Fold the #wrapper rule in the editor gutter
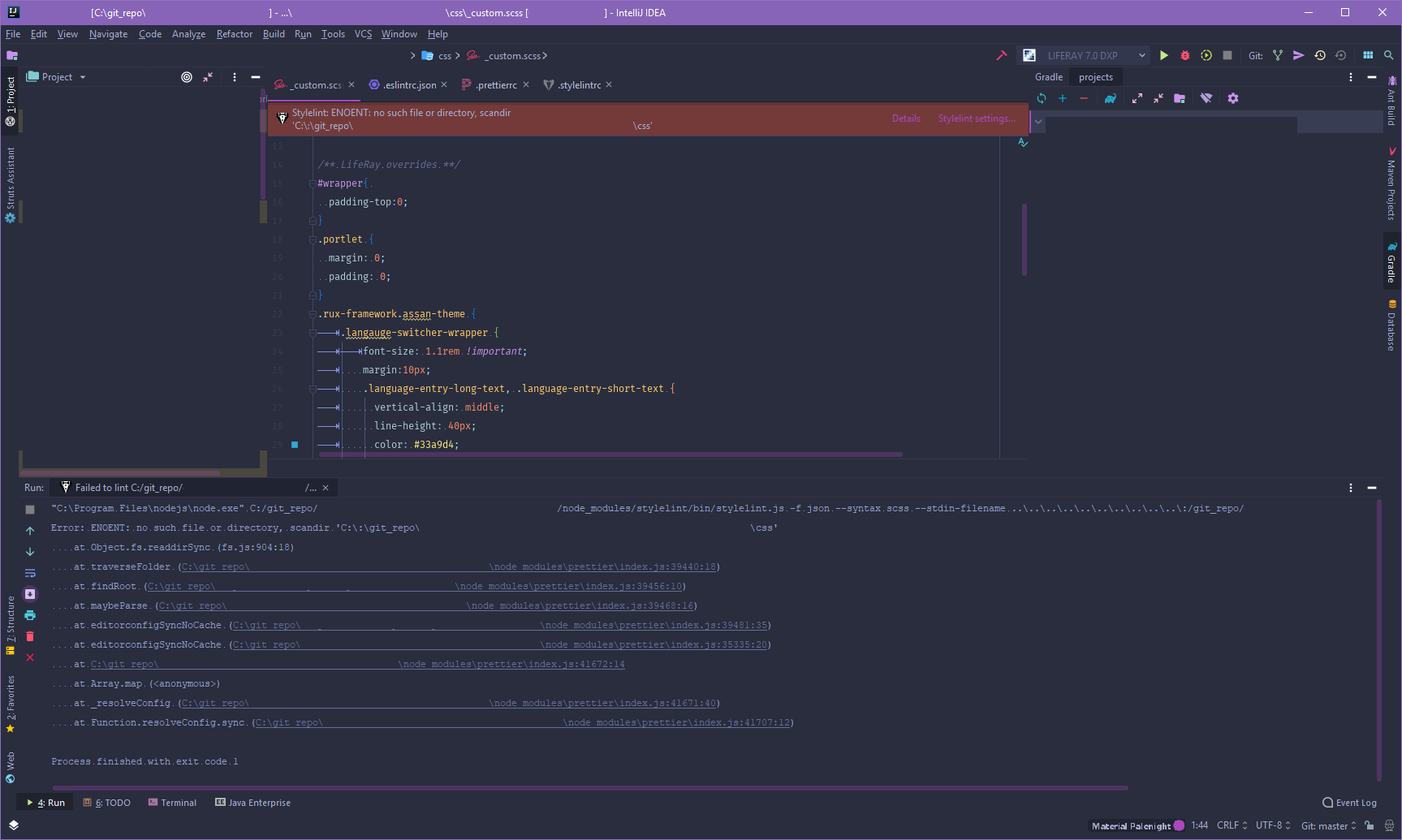1402x840 pixels. pos(313,183)
